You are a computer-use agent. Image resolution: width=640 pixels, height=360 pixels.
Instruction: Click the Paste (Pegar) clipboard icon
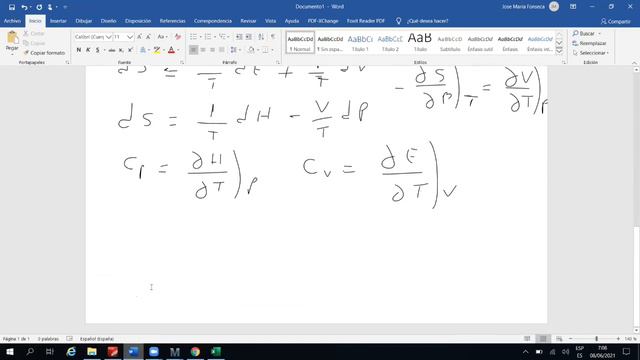pyautogui.click(x=12, y=38)
